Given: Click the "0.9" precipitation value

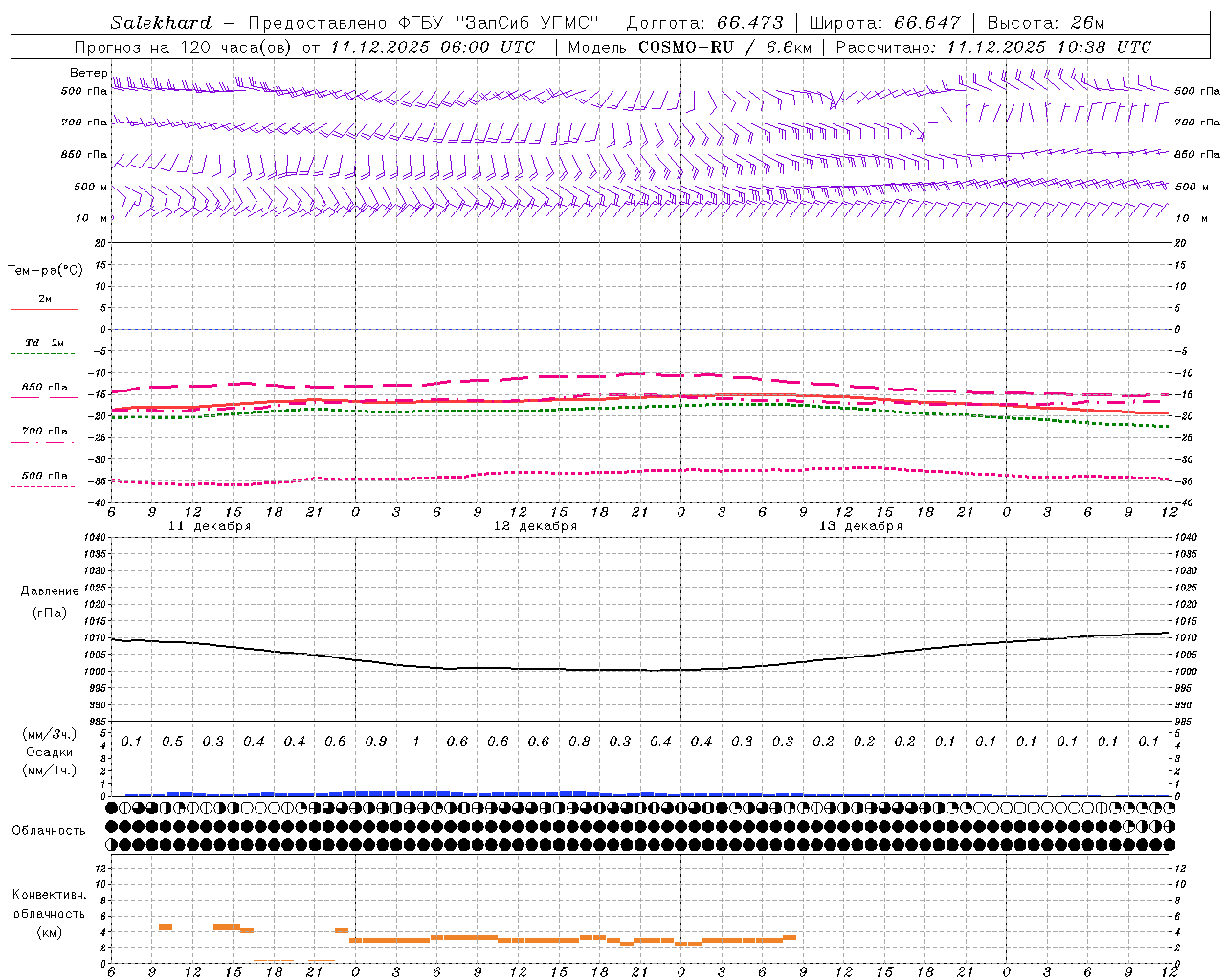Looking at the screenshot, I should [376, 742].
